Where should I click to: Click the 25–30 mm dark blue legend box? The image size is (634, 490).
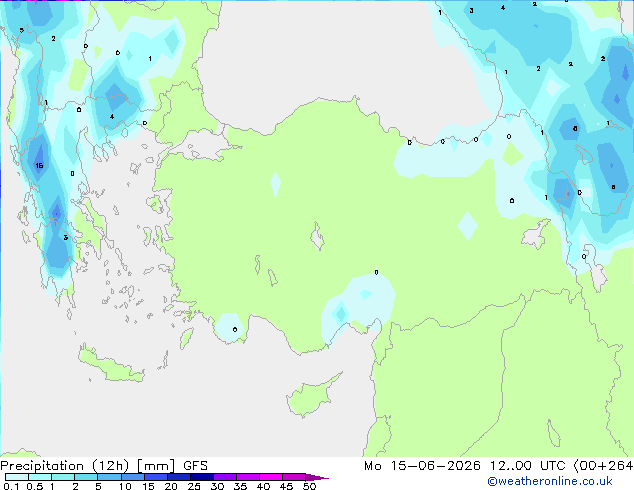click(x=202, y=477)
